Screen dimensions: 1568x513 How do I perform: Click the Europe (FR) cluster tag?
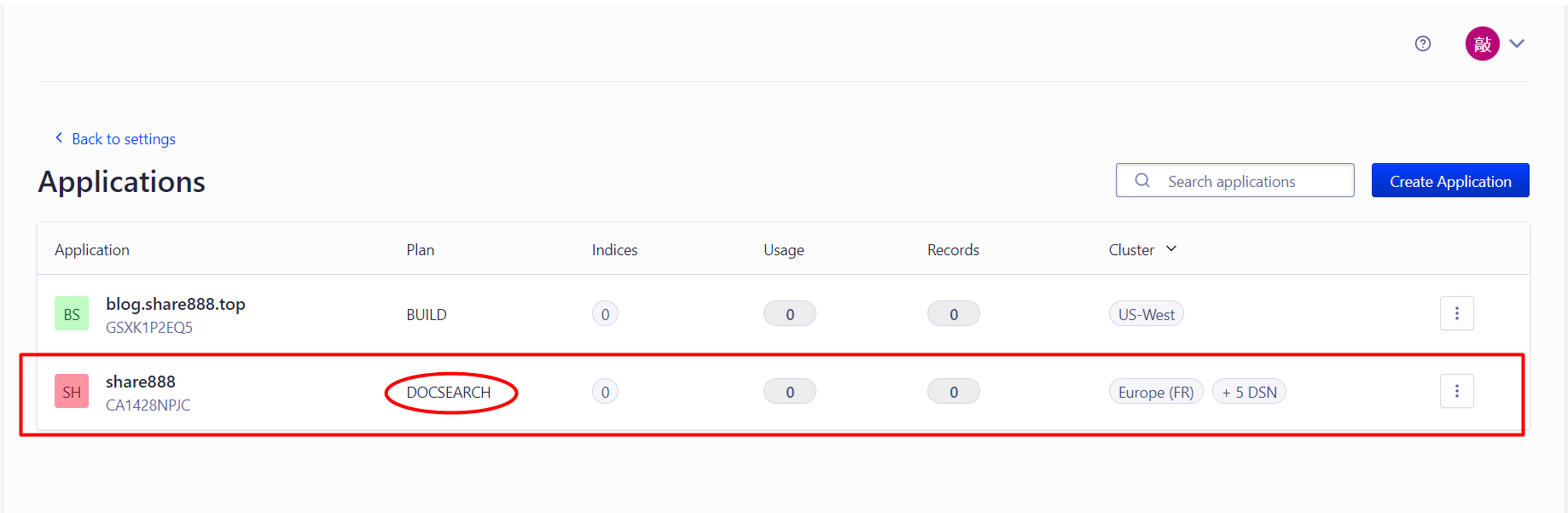(x=1156, y=392)
